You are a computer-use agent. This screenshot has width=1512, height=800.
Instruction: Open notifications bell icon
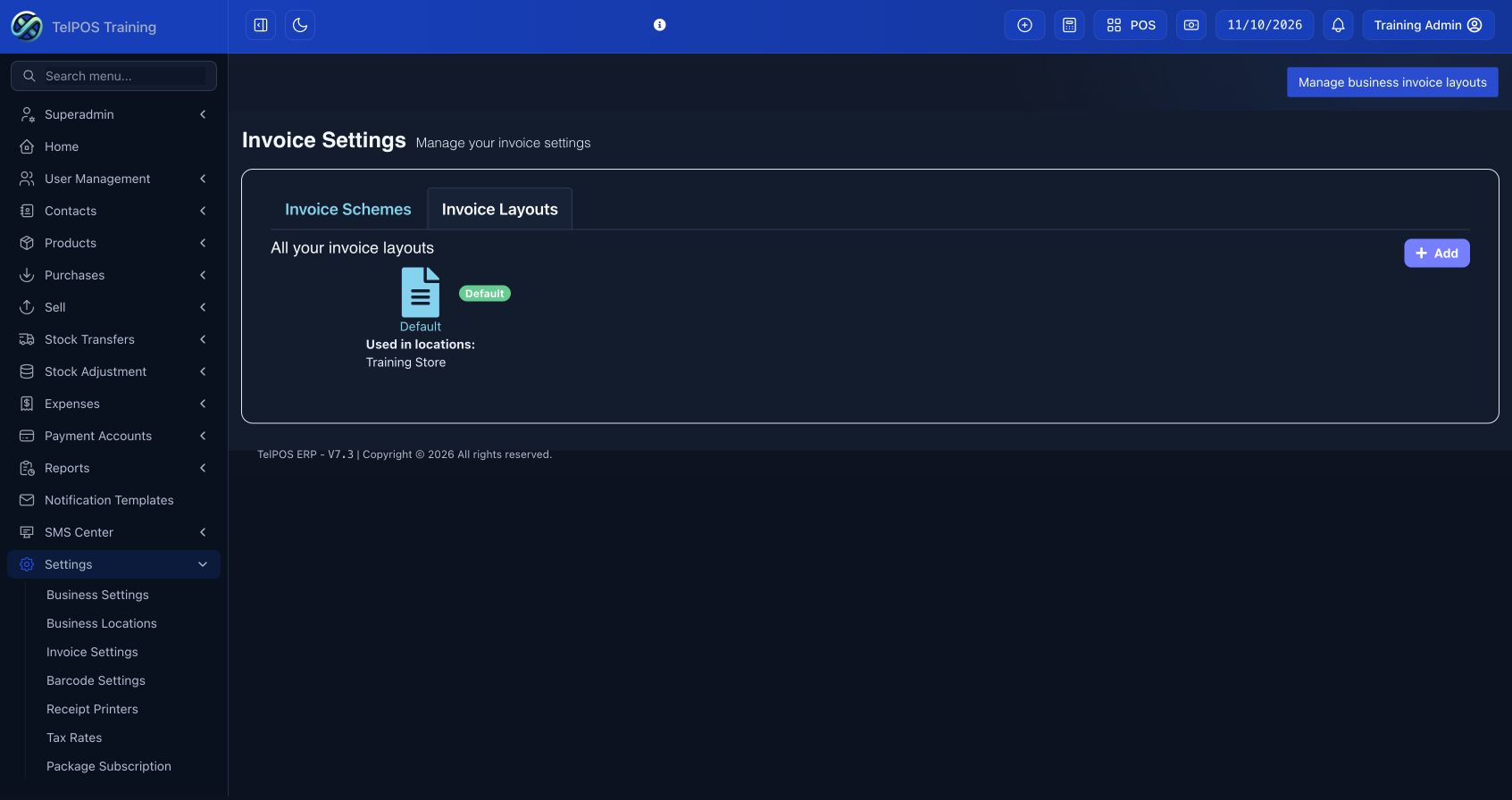point(1338,25)
